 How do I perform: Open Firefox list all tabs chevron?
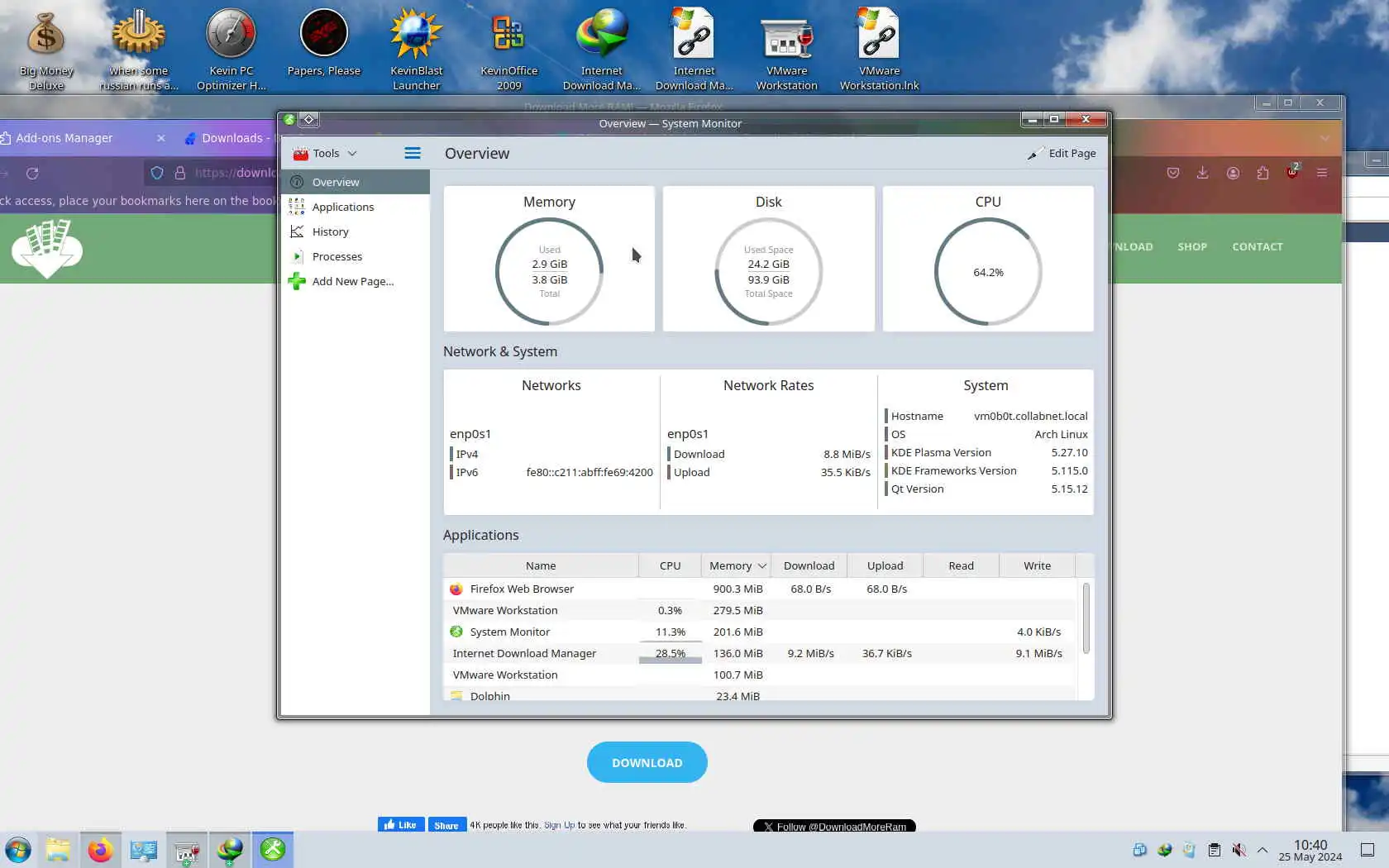tap(1325, 138)
